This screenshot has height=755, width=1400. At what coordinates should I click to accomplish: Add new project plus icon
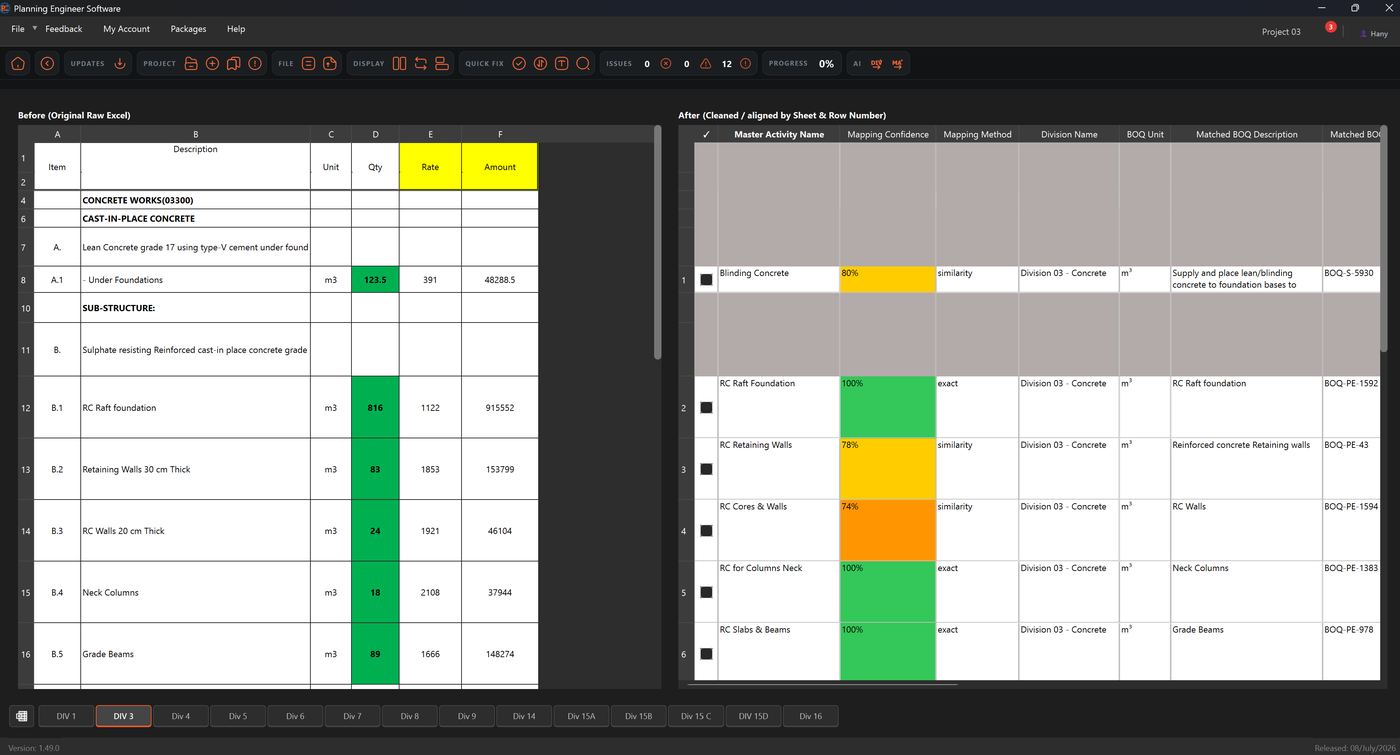tap(212, 63)
